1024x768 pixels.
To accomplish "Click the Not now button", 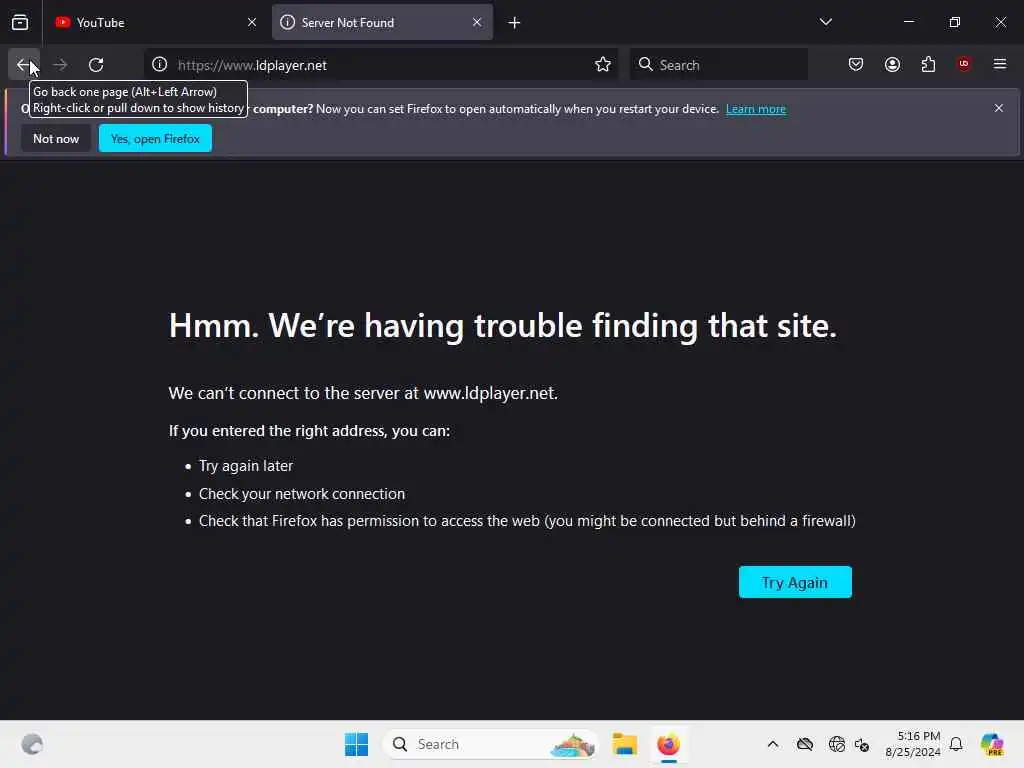I will coord(56,138).
